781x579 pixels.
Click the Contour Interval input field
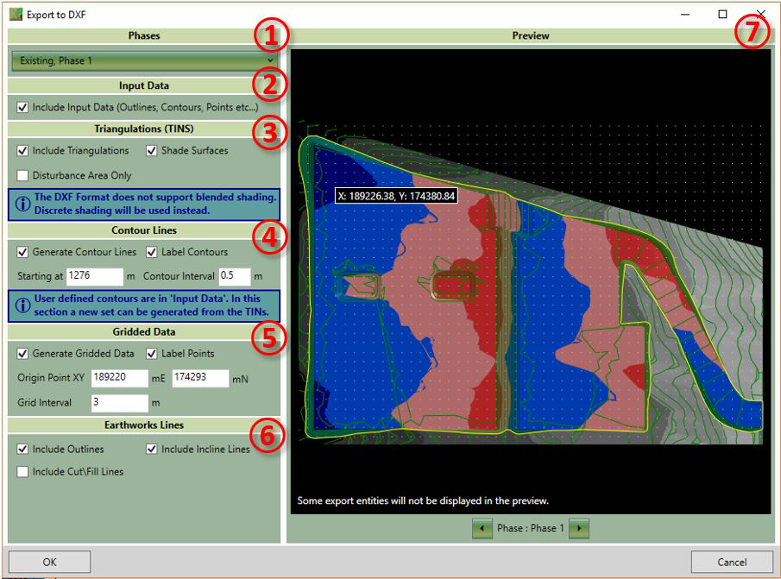[x=233, y=275]
